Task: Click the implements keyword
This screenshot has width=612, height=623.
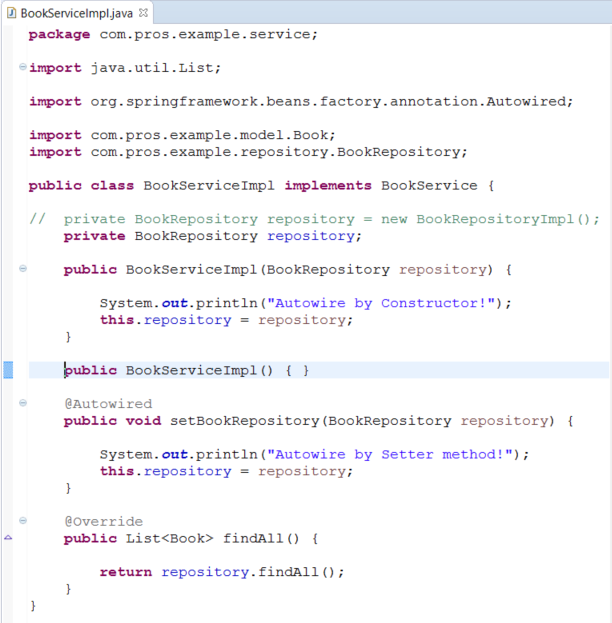Action: [328, 186]
